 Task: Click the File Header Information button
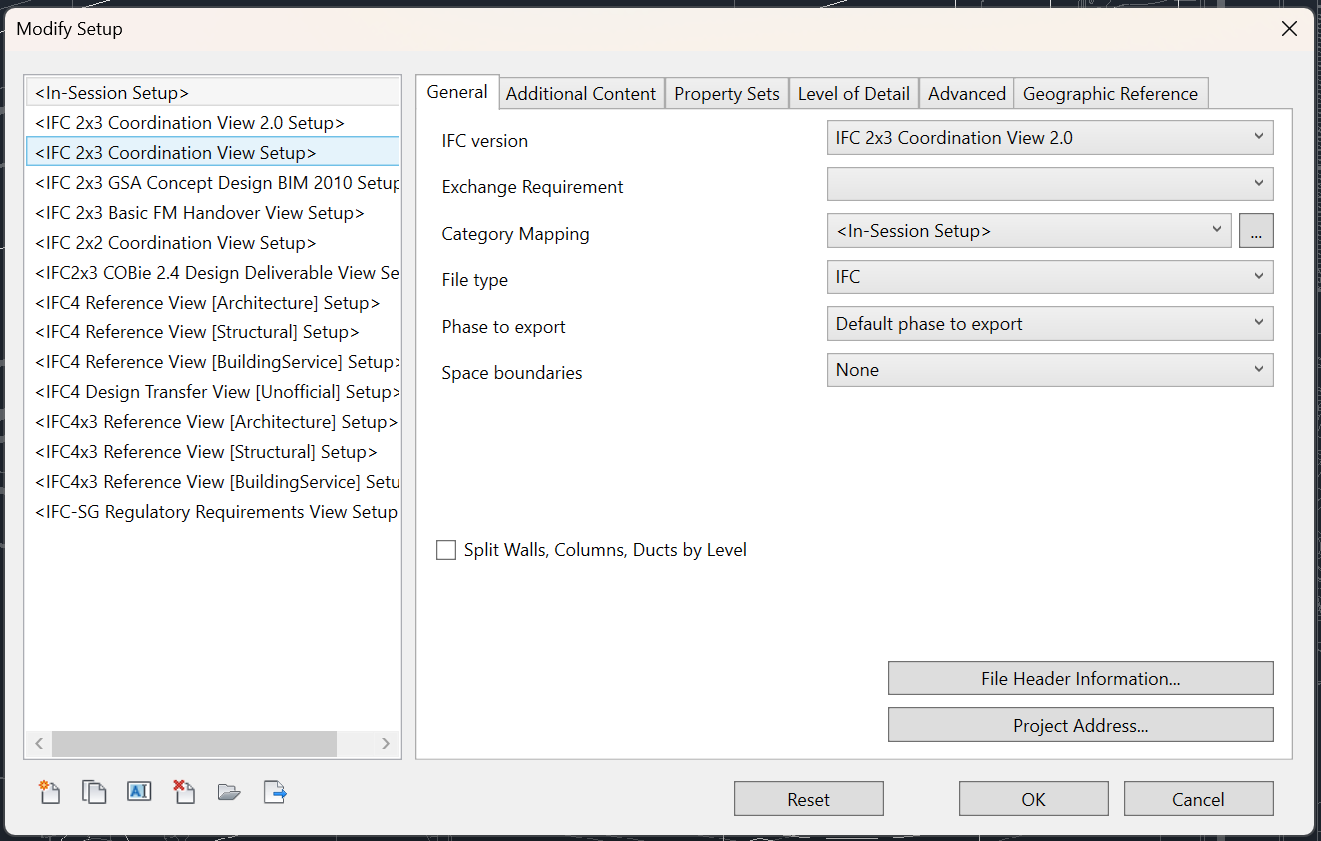1080,678
